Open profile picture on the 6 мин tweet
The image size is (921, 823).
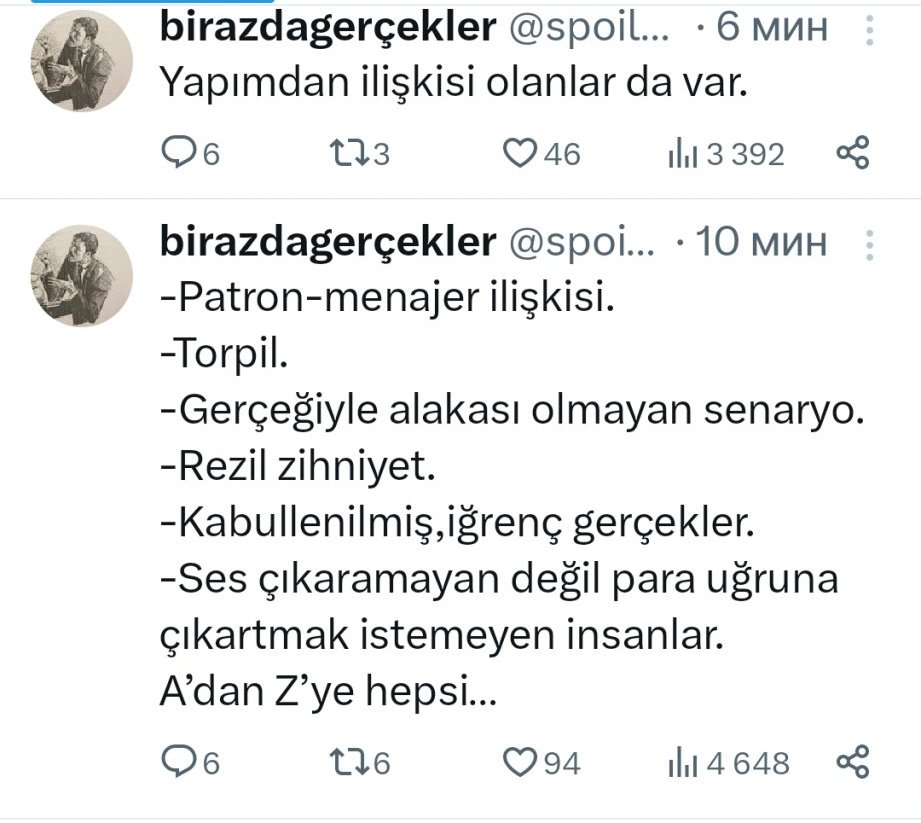[83, 62]
